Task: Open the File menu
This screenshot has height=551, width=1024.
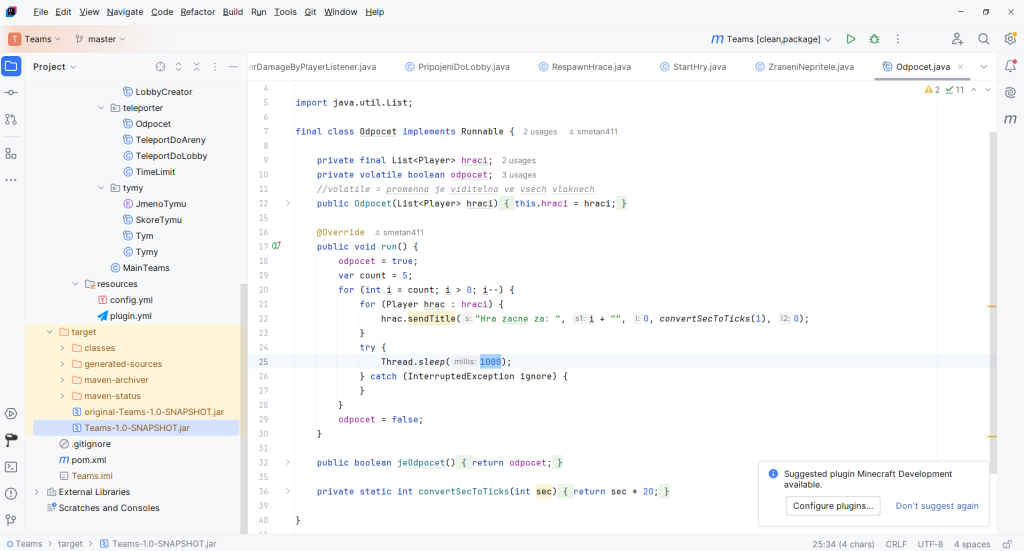Action: tap(40, 12)
